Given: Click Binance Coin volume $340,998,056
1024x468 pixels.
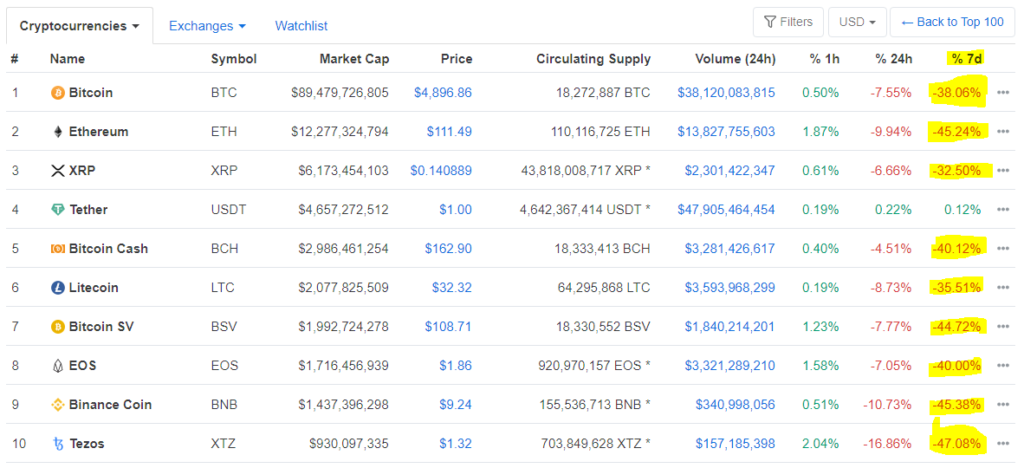Looking at the screenshot, I should click(735, 405).
